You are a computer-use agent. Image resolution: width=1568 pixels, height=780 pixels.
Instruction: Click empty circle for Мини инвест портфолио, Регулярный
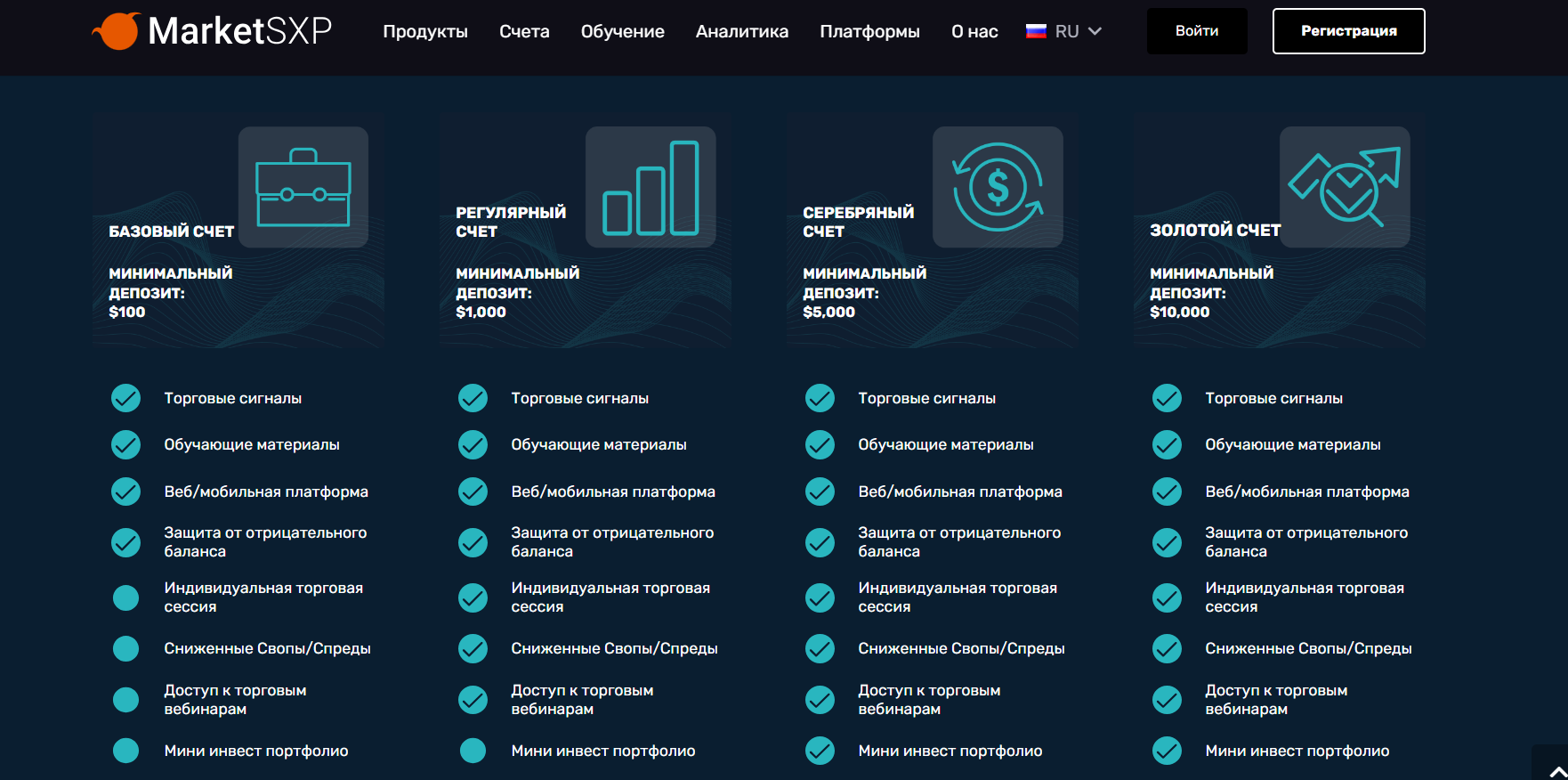[473, 751]
